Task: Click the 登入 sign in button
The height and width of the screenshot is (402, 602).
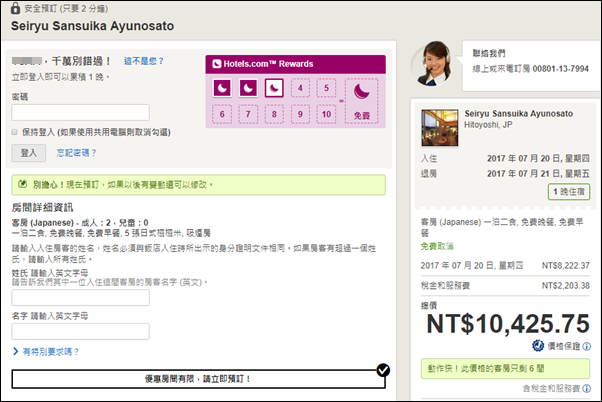Action: pyautogui.click(x=29, y=153)
